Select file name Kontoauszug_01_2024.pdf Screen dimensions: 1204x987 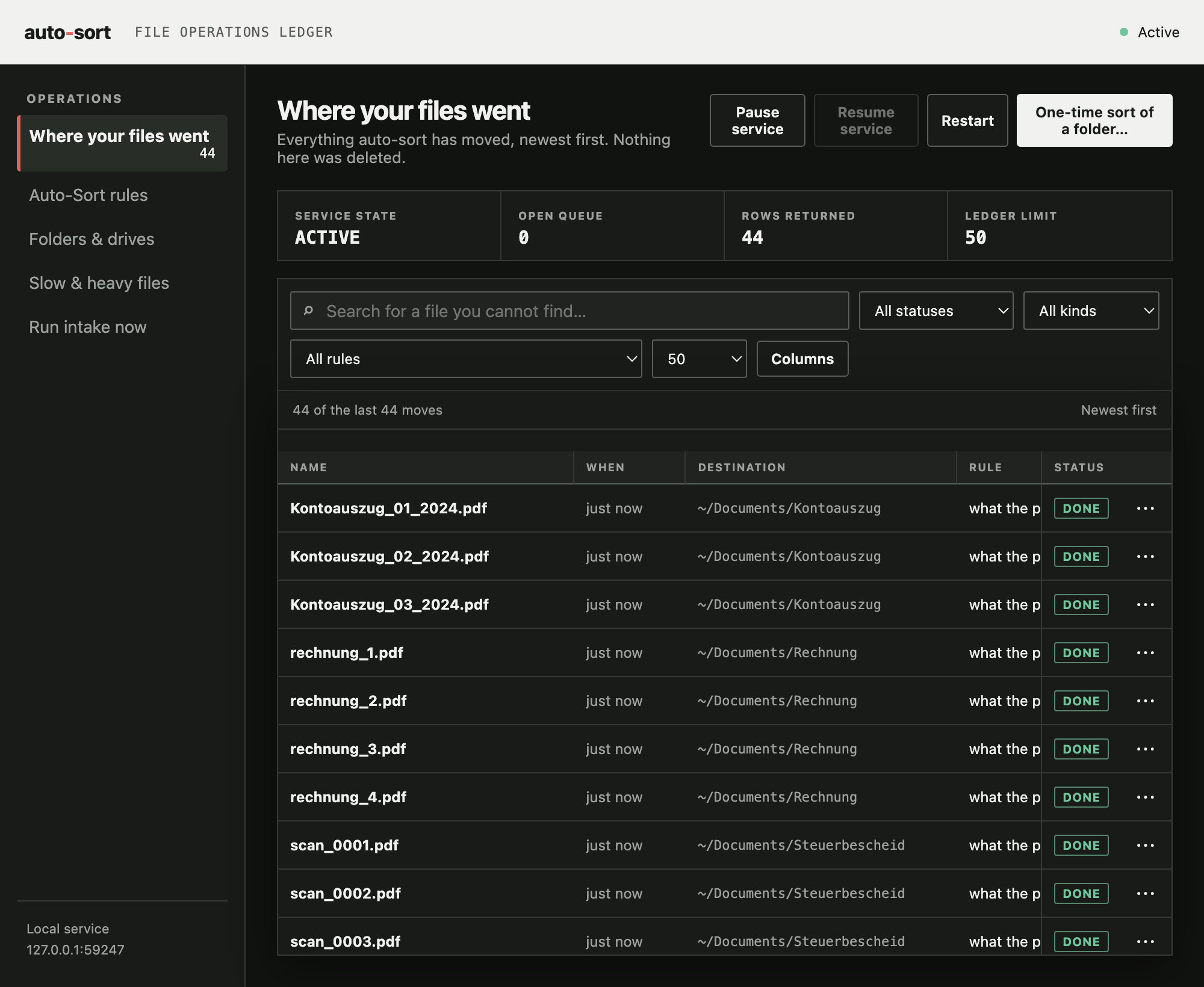388,509
